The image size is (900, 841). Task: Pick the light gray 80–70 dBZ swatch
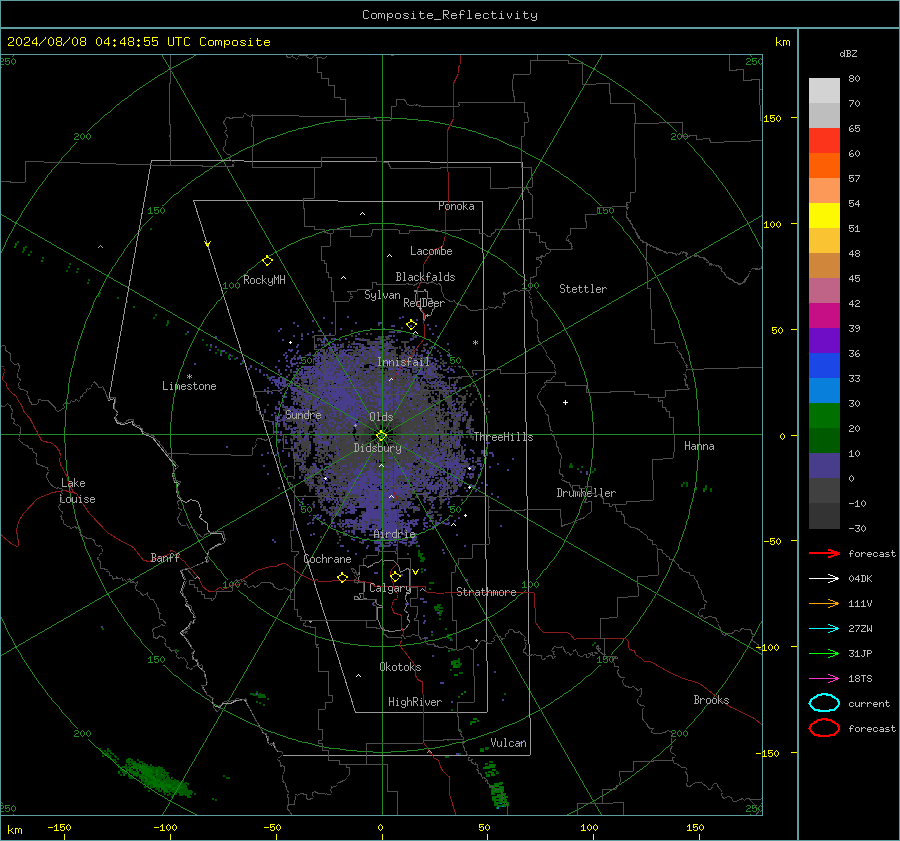[x=824, y=90]
